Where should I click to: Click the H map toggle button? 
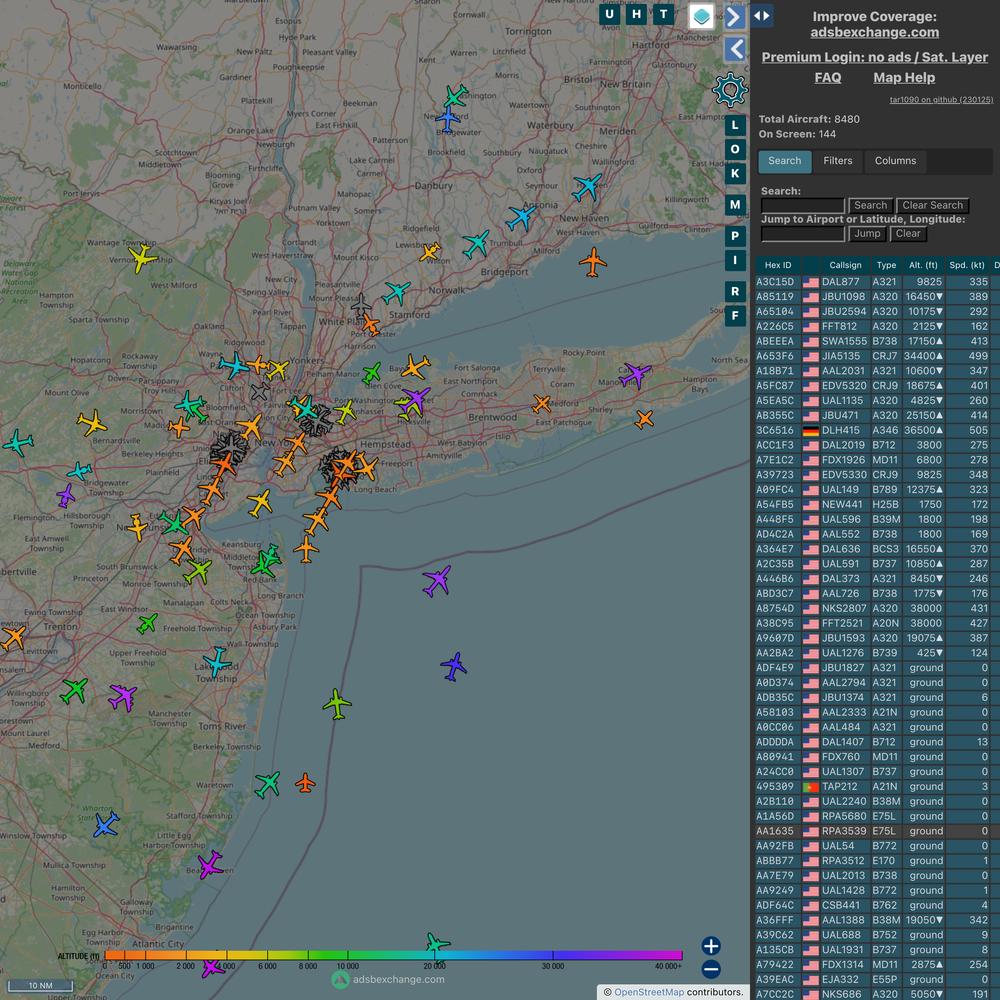[636, 14]
